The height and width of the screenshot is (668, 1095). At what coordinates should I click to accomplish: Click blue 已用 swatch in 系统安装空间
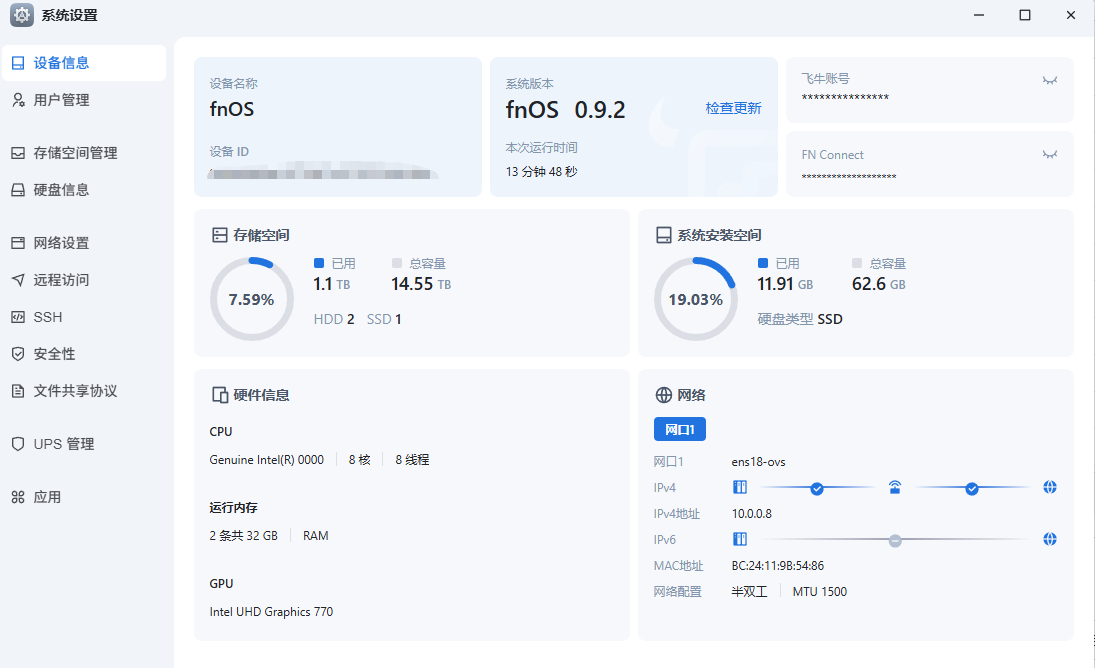click(763, 263)
